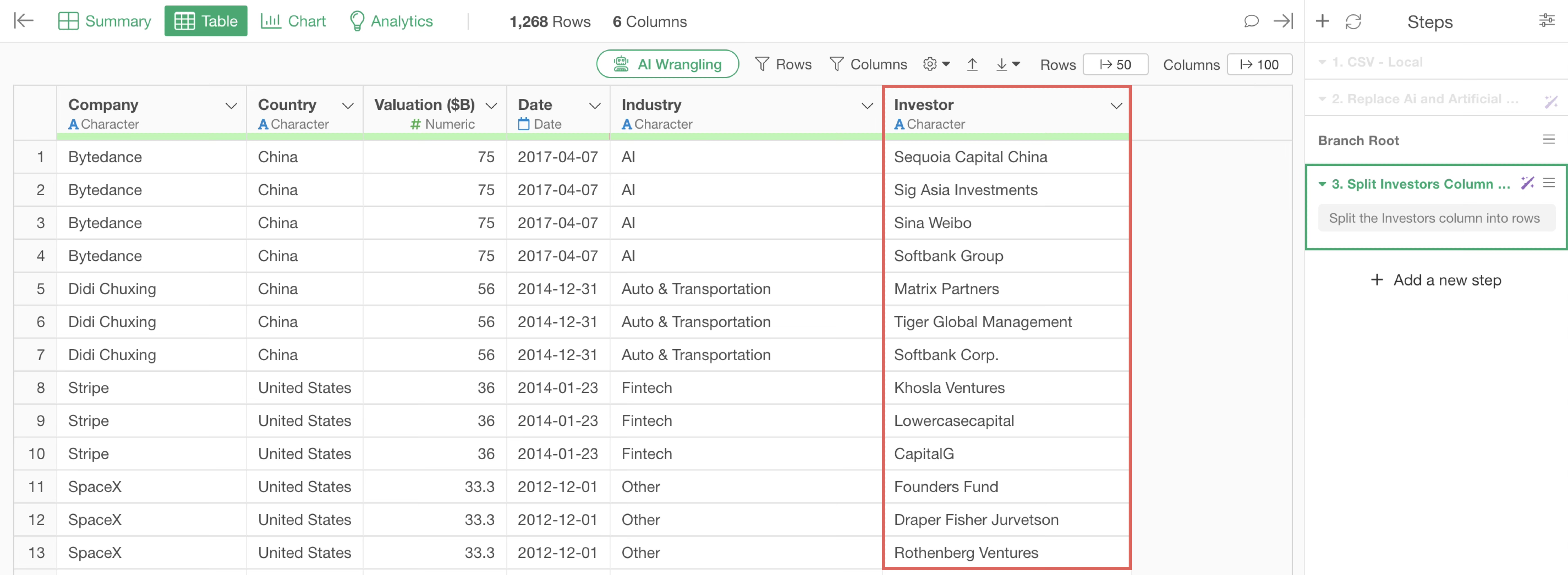The image size is (1568, 575).
Task: Select the Valuation cell in row 12
Action: tap(434, 519)
